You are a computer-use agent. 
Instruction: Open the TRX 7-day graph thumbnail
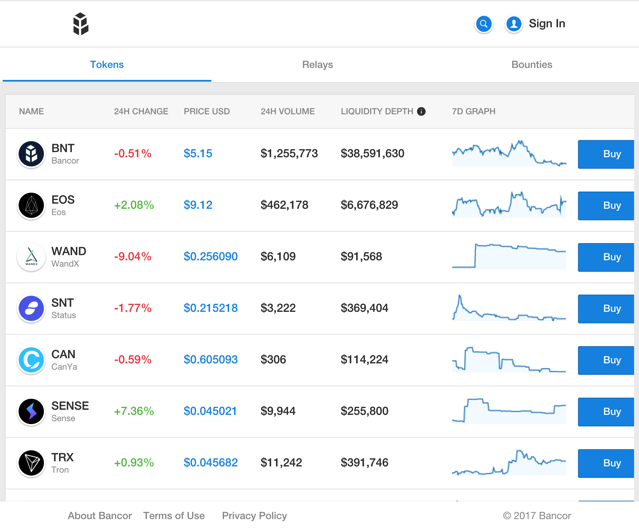point(509,462)
